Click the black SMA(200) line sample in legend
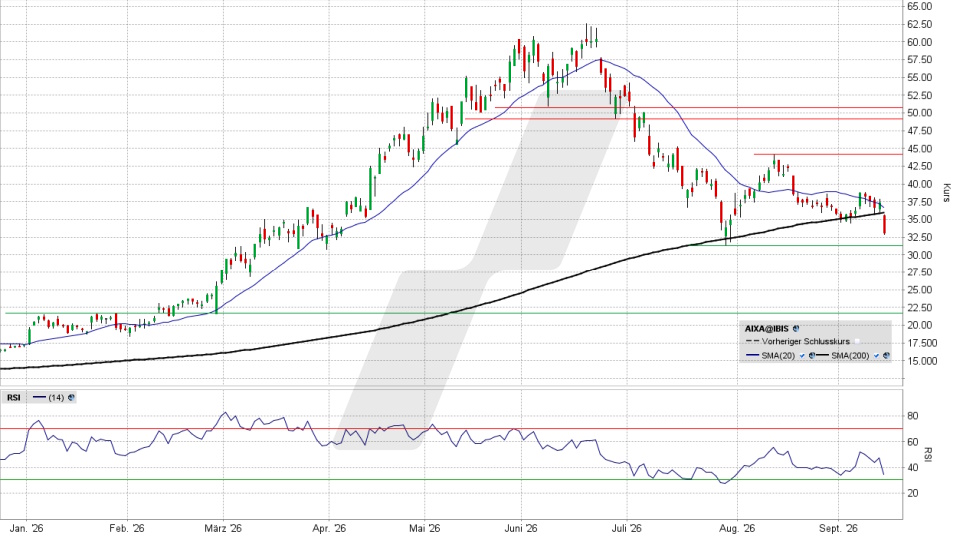The image size is (960, 540). [822, 355]
